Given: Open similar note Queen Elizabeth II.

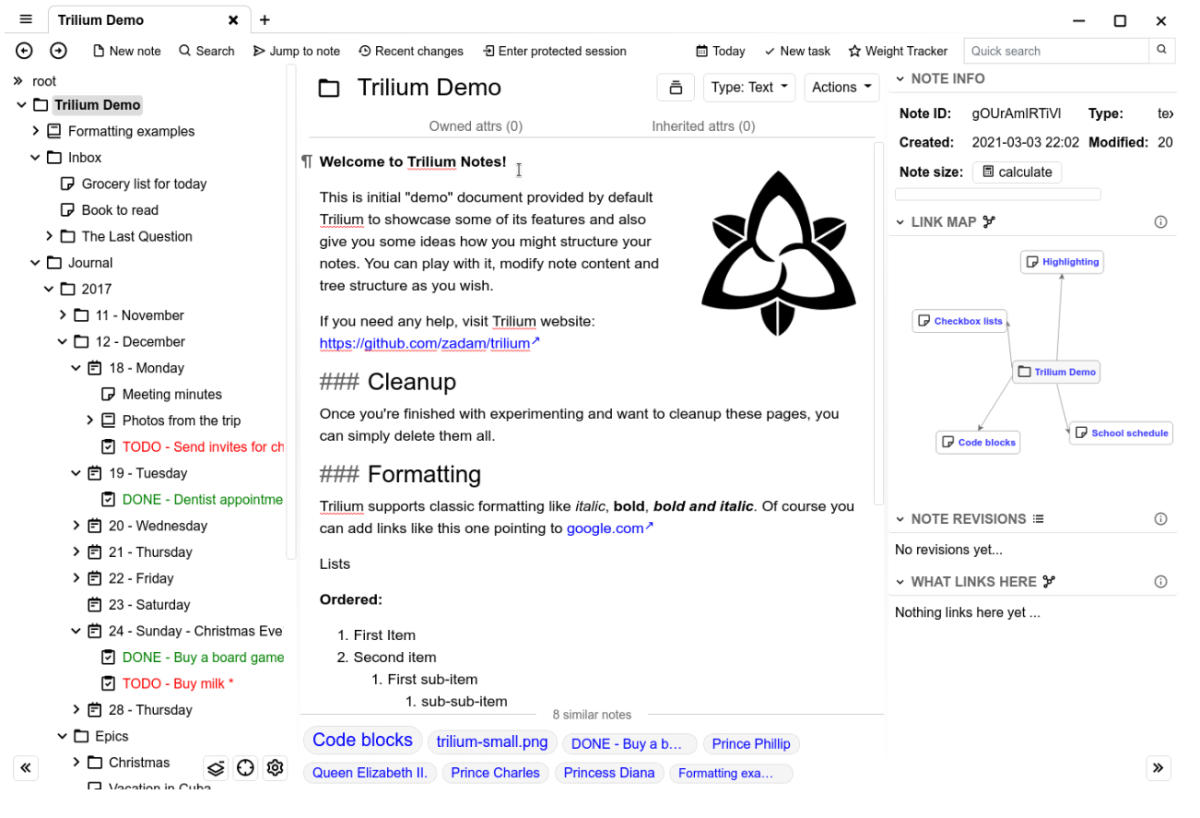Looking at the screenshot, I should pyautogui.click(x=370, y=773).
